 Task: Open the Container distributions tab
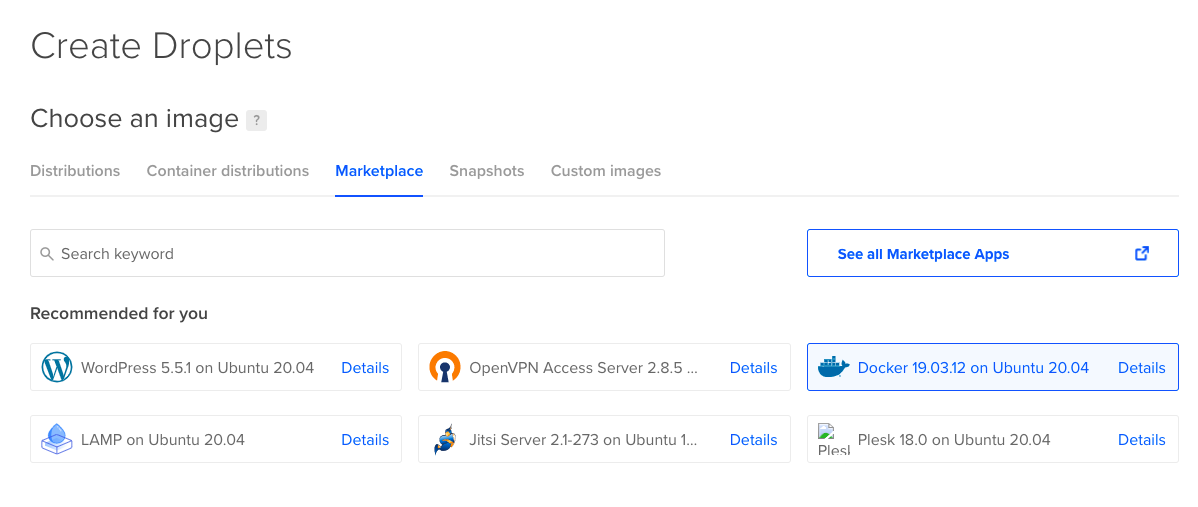(228, 171)
